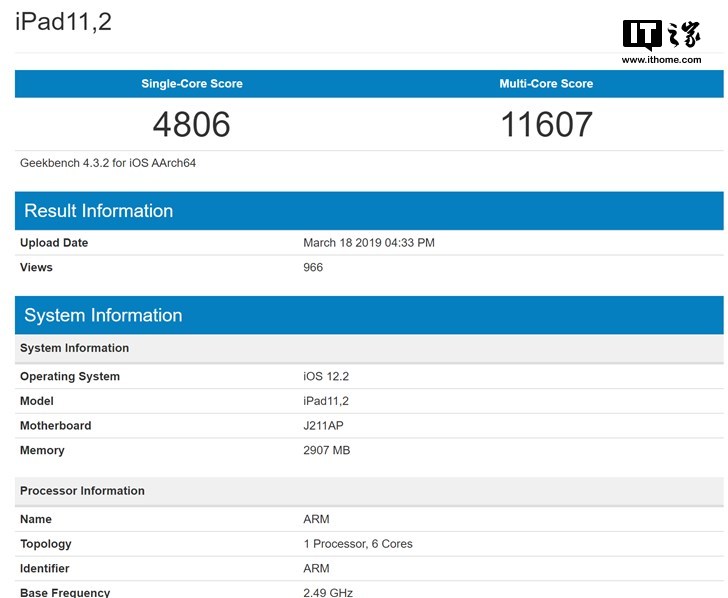Click the Motherboard label
Image resolution: width=728 pixels, height=598 pixels.
[x=56, y=426]
